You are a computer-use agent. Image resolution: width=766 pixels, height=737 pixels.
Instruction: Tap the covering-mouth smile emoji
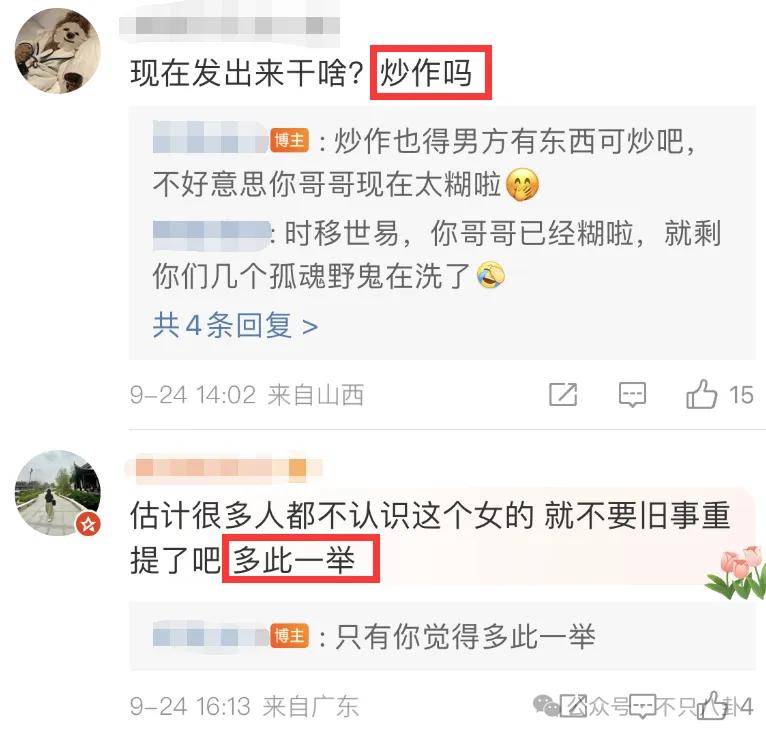[522, 185]
